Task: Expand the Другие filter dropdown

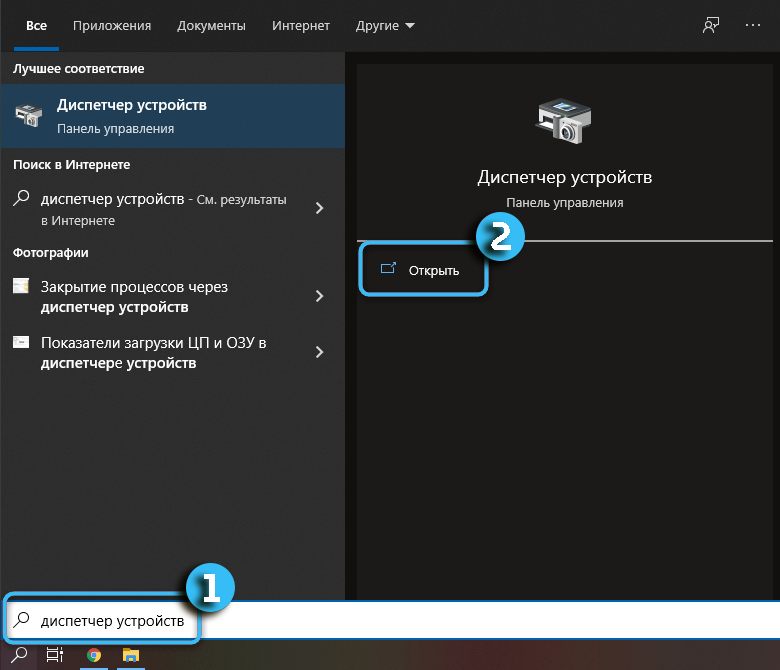Action: 386,25
